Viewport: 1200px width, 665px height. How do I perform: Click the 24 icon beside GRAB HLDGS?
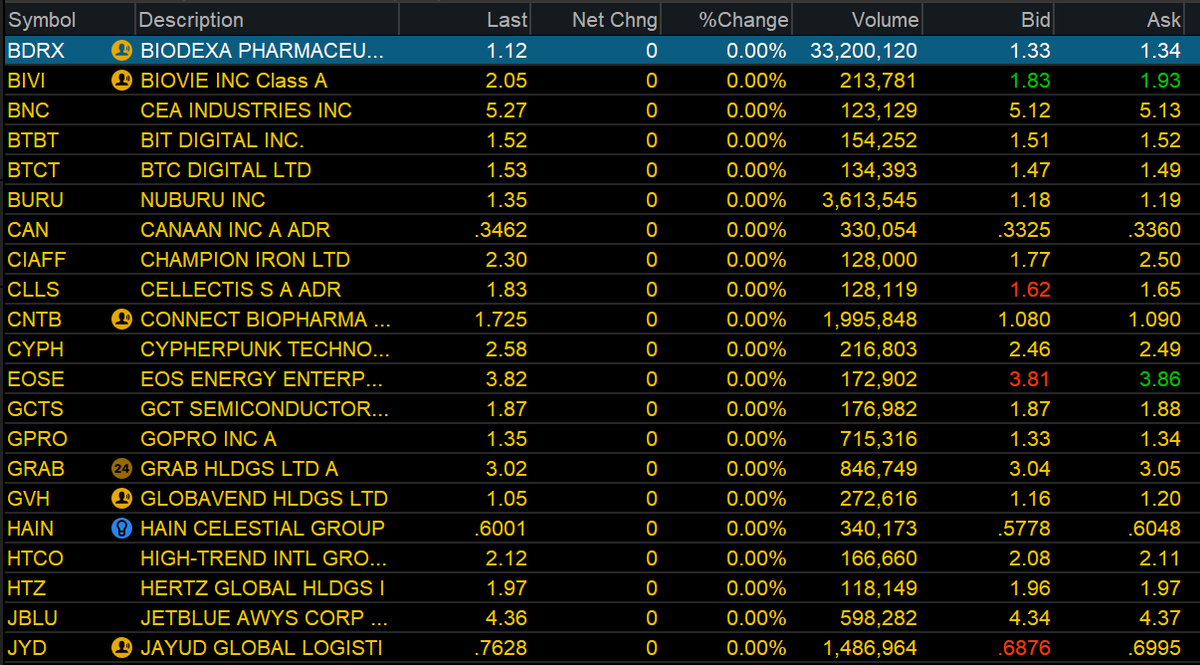(121, 468)
